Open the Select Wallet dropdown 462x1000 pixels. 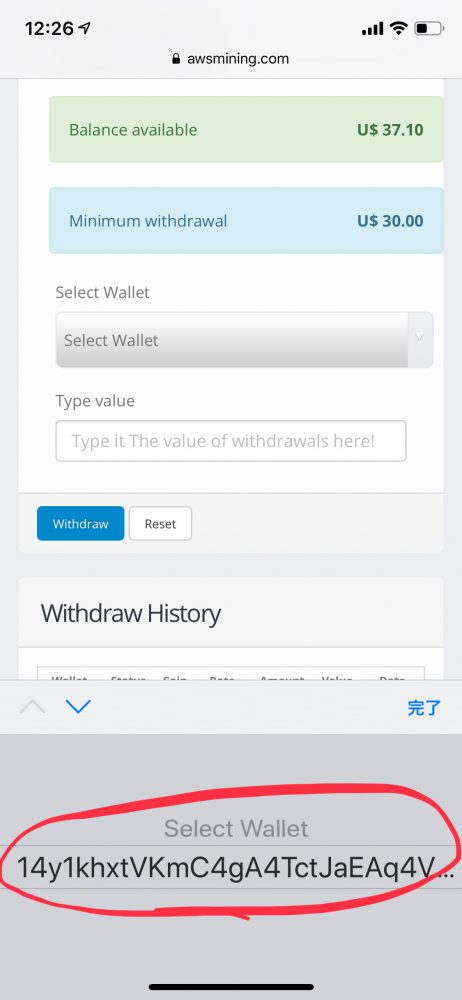tap(244, 340)
